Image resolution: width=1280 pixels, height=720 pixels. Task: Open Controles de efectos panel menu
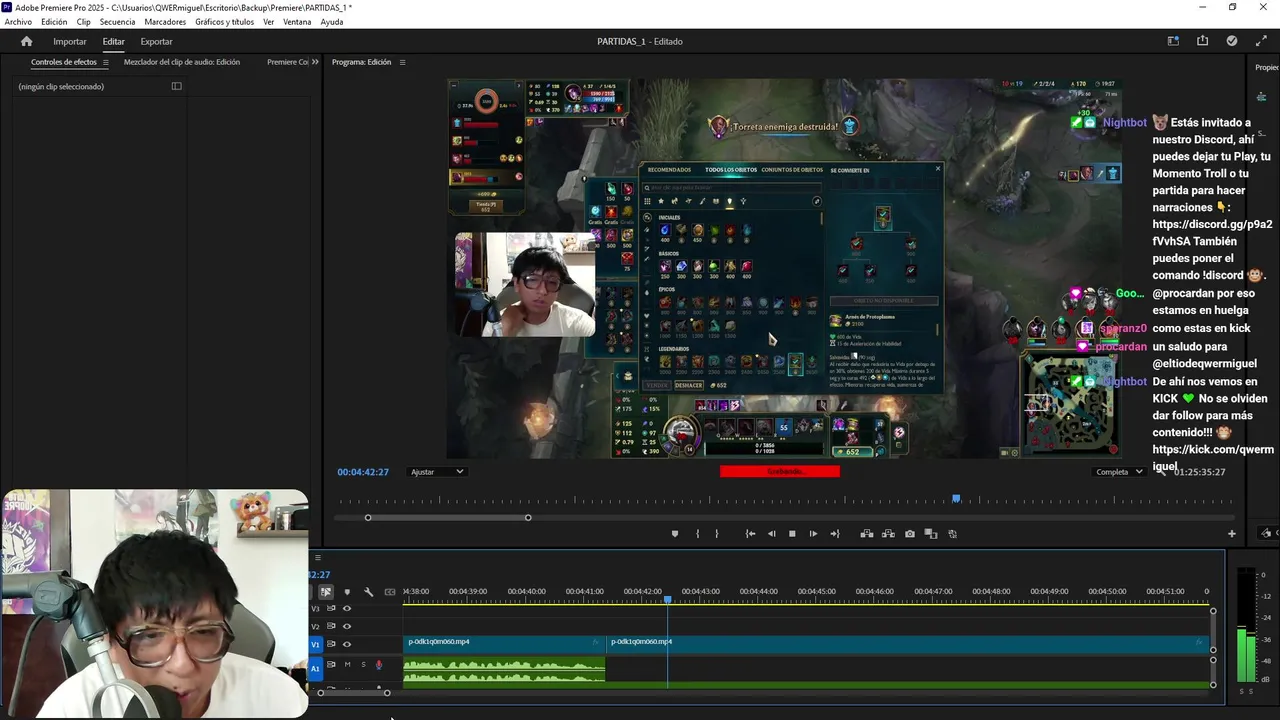pyautogui.click(x=106, y=62)
